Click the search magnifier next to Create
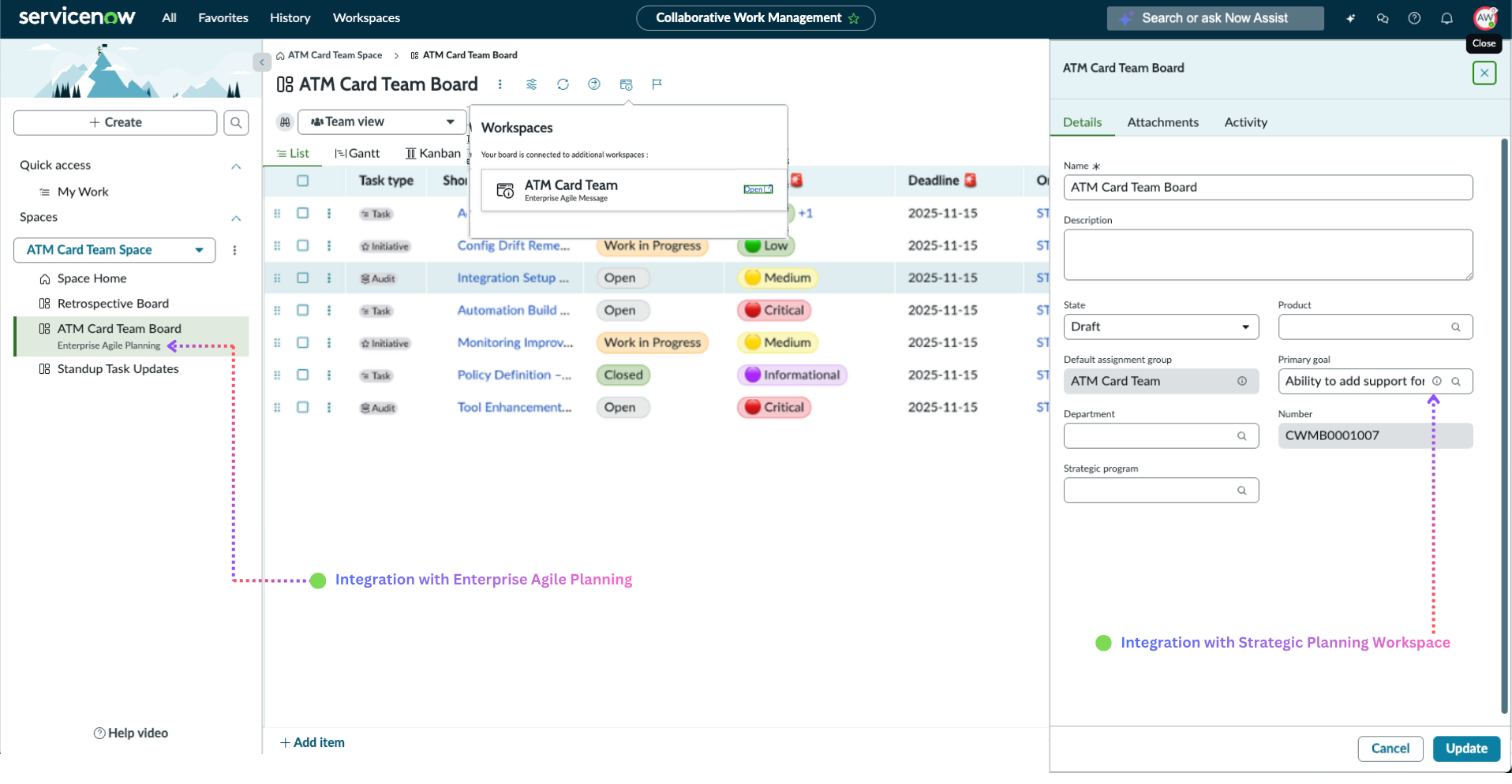 coord(236,123)
